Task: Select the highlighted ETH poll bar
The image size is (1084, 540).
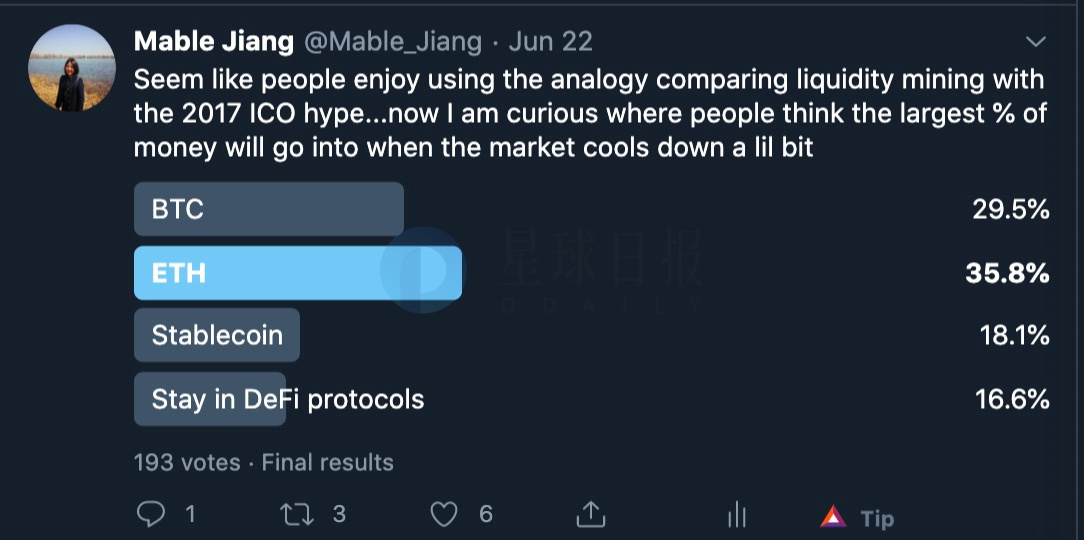Action: 298,272
